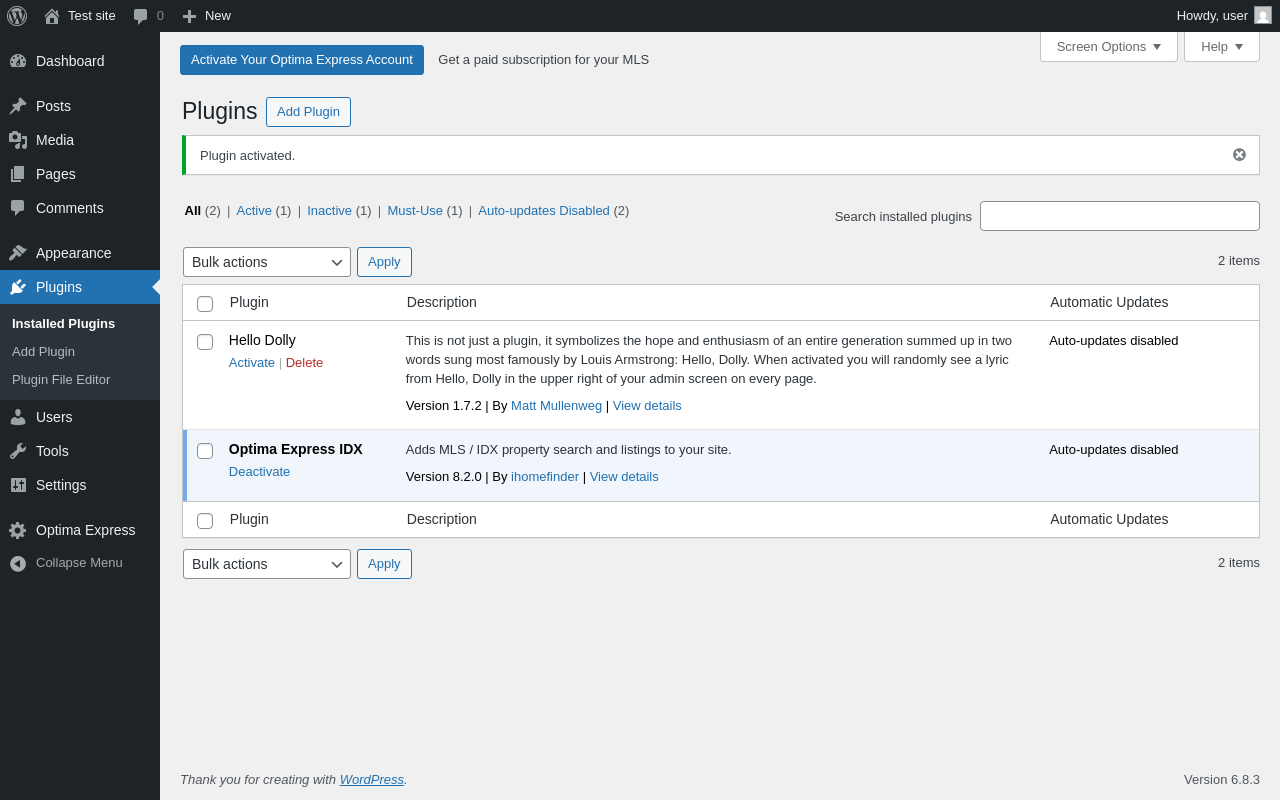
Task: Click the New plus icon
Action: [189, 16]
